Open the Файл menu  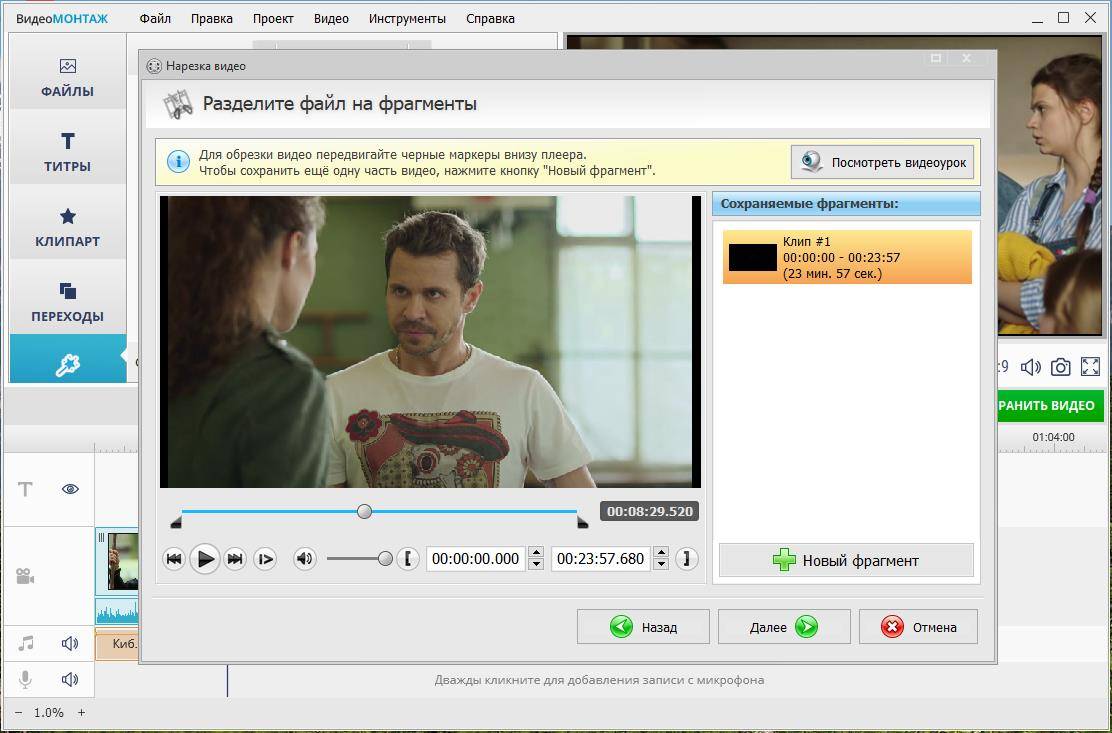(155, 18)
